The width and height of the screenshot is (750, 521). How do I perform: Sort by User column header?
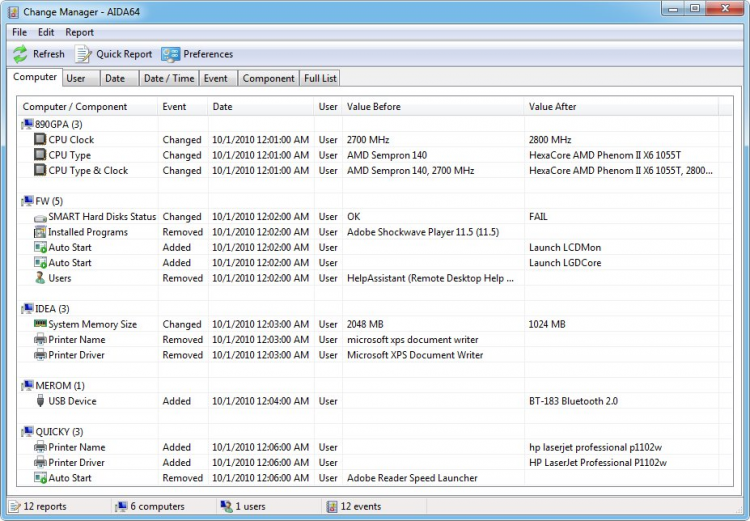click(328, 107)
